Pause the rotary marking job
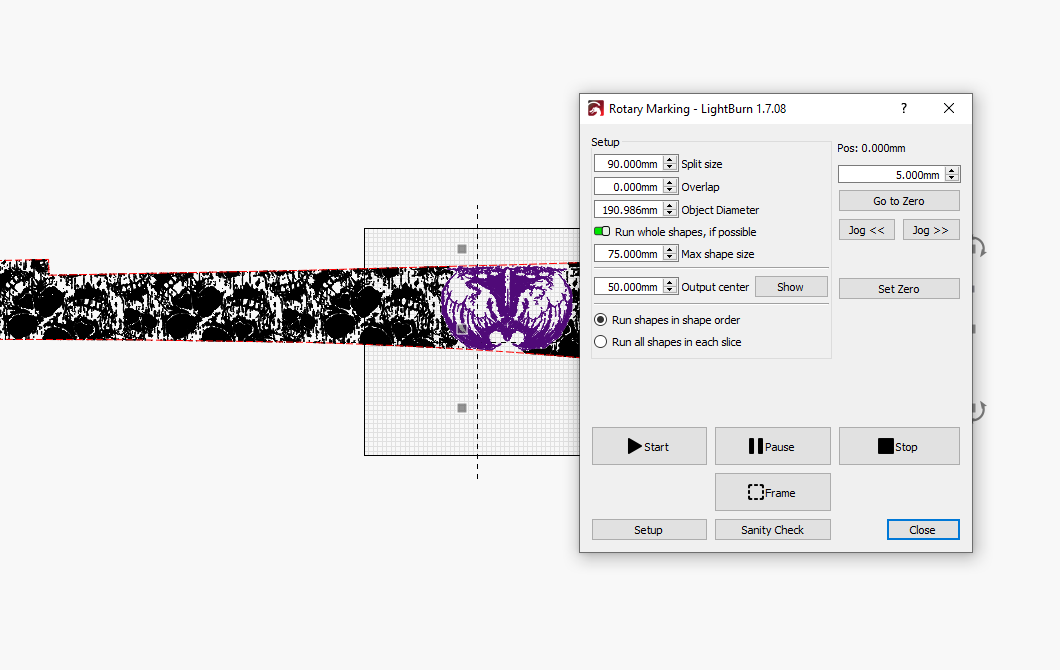1060x670 pixels. [773, 446]
